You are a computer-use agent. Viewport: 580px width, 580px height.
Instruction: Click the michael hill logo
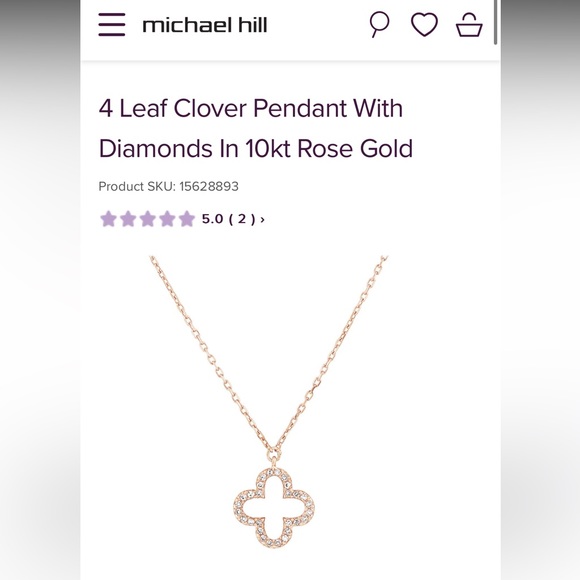[205, 25]
